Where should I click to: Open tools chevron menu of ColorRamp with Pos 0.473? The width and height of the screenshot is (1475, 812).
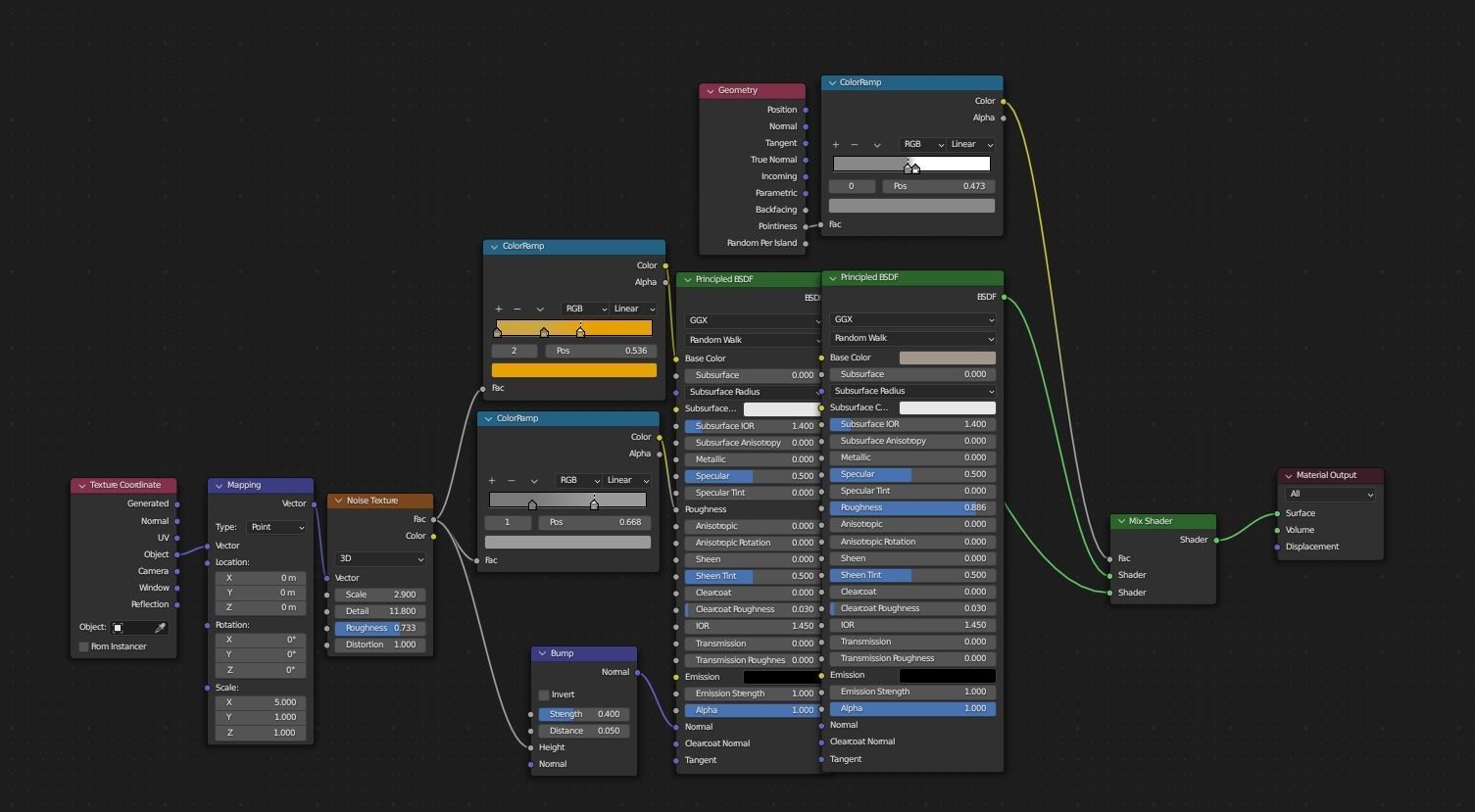[x=877, y=144]
